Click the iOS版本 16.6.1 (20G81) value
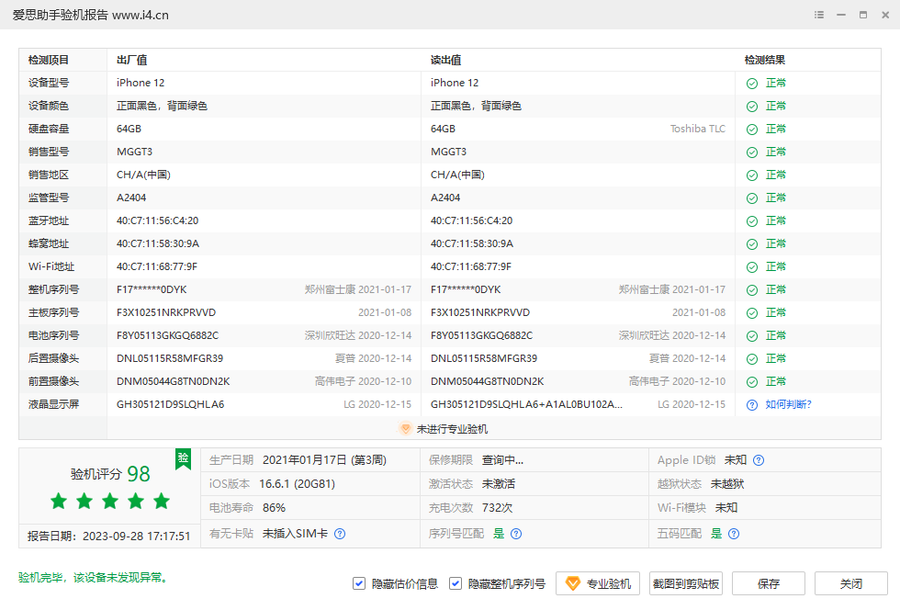Image resolution: width=900 pixels, height=610 pixels. pos(297,484)
